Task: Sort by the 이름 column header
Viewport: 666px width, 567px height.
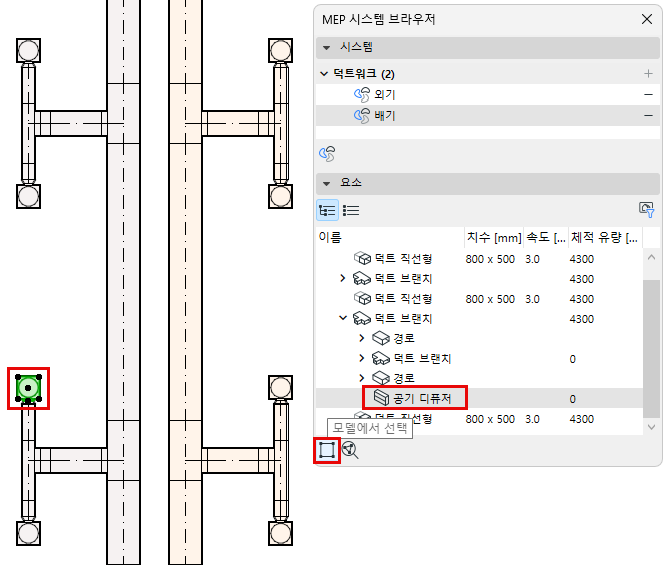Action: [390, 237]
